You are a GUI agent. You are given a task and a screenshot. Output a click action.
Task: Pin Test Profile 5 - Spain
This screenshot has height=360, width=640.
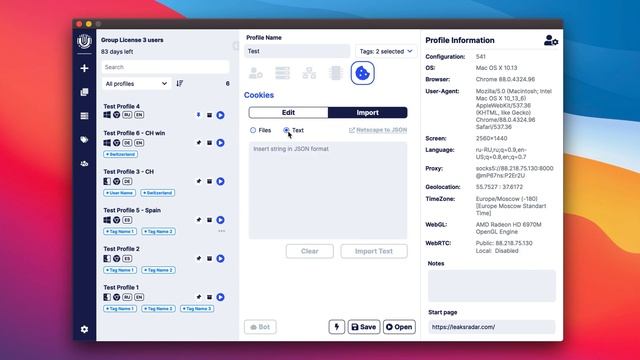[199, 220]
